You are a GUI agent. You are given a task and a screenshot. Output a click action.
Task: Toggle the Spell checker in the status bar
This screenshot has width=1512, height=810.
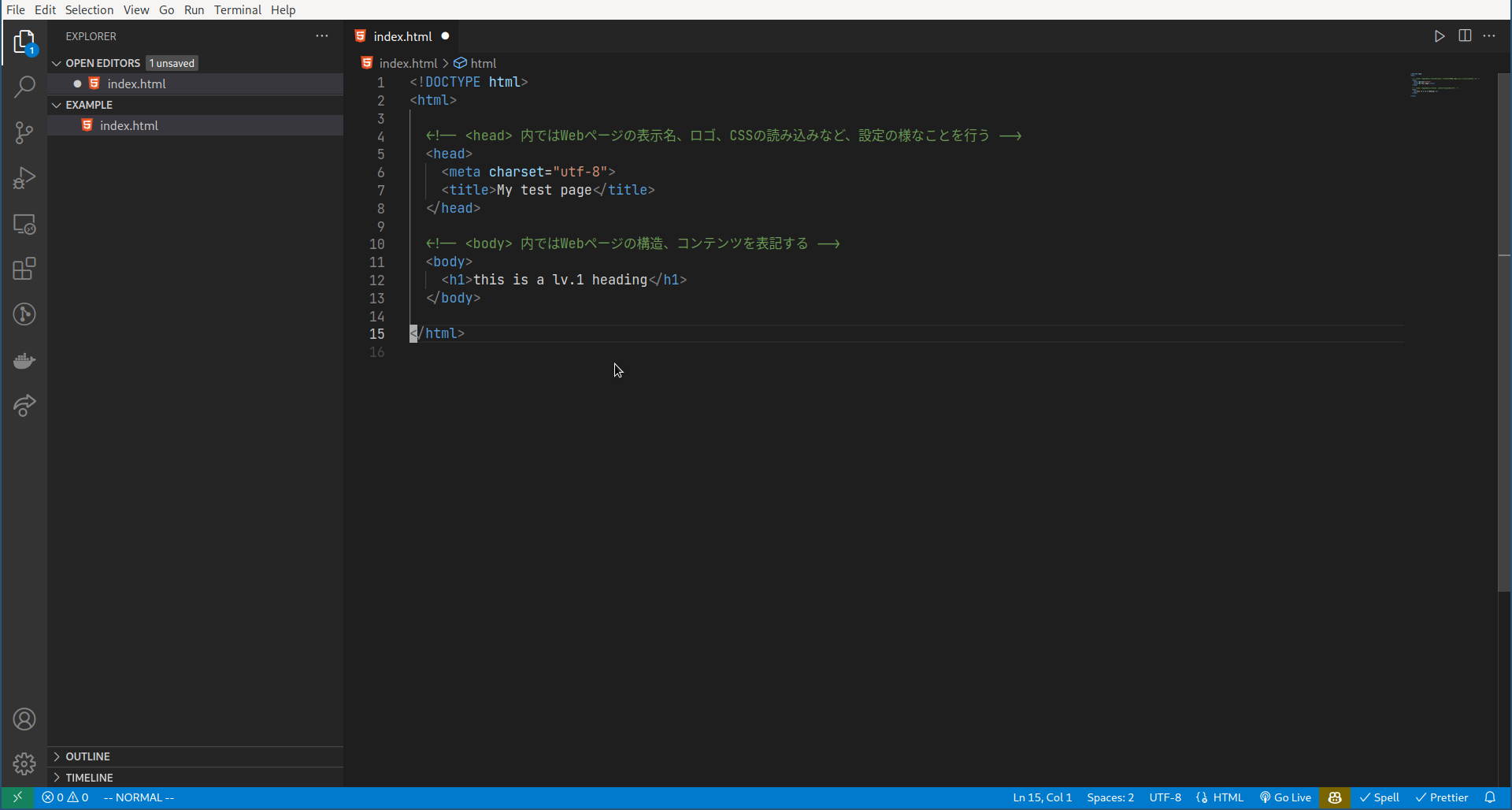[1380, 797]
